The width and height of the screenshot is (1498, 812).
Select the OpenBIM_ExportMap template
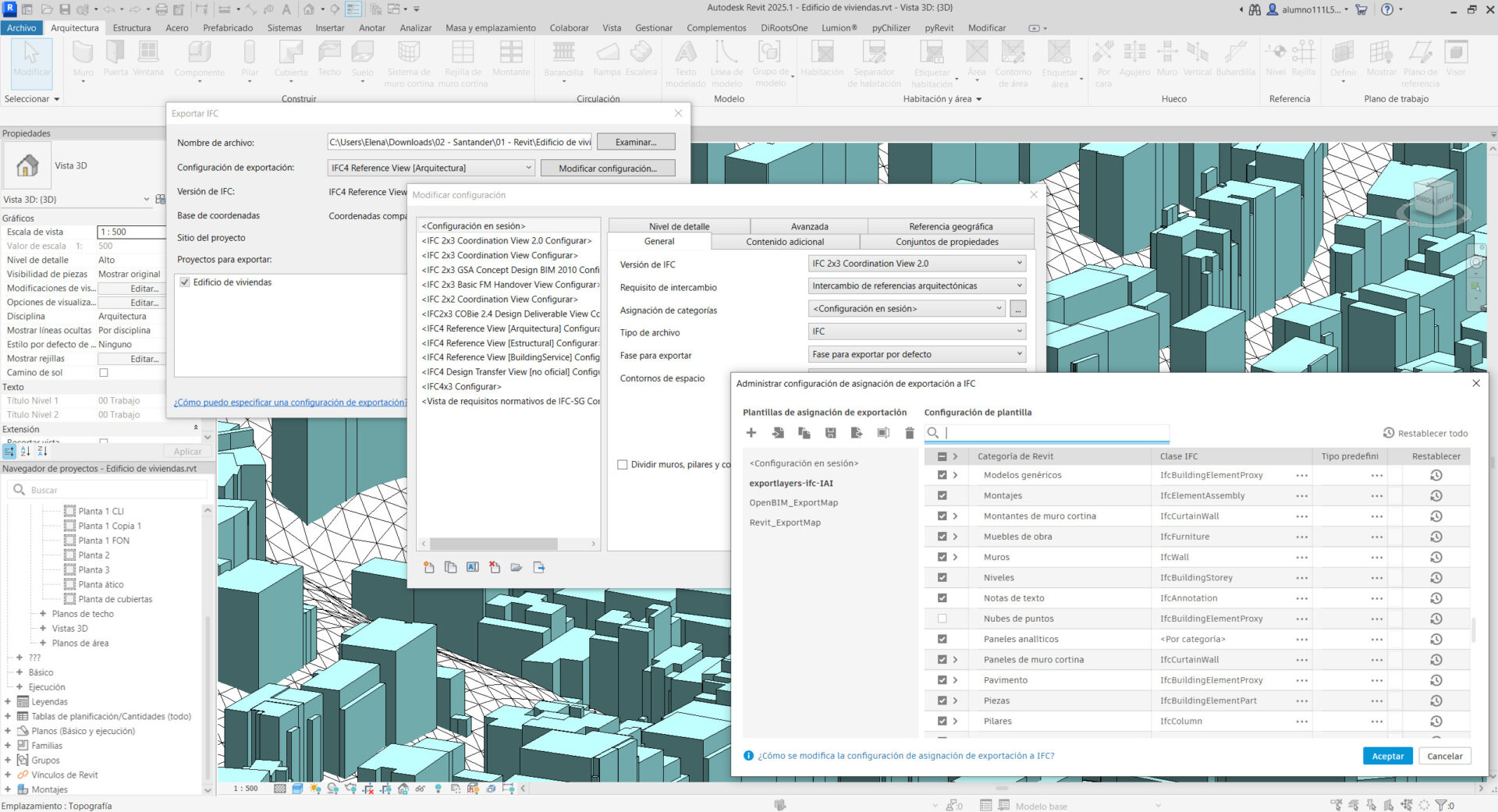tap(793, 503)
